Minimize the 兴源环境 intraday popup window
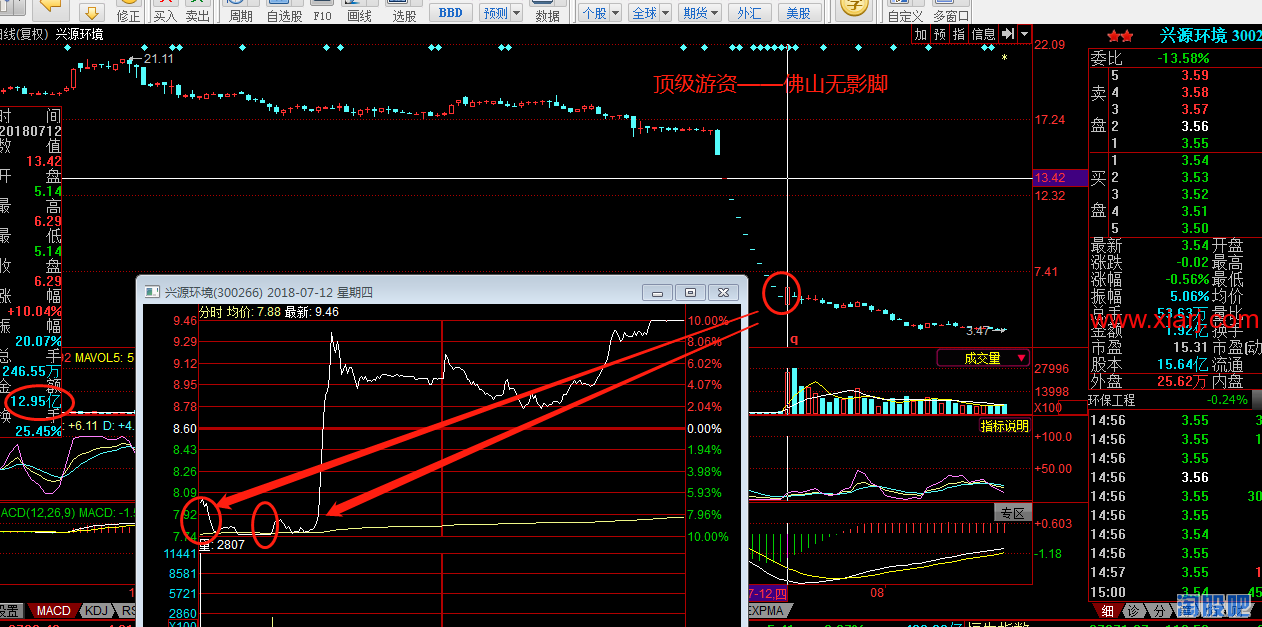The height and width of the screenshot is (627, 1262). 658,292
